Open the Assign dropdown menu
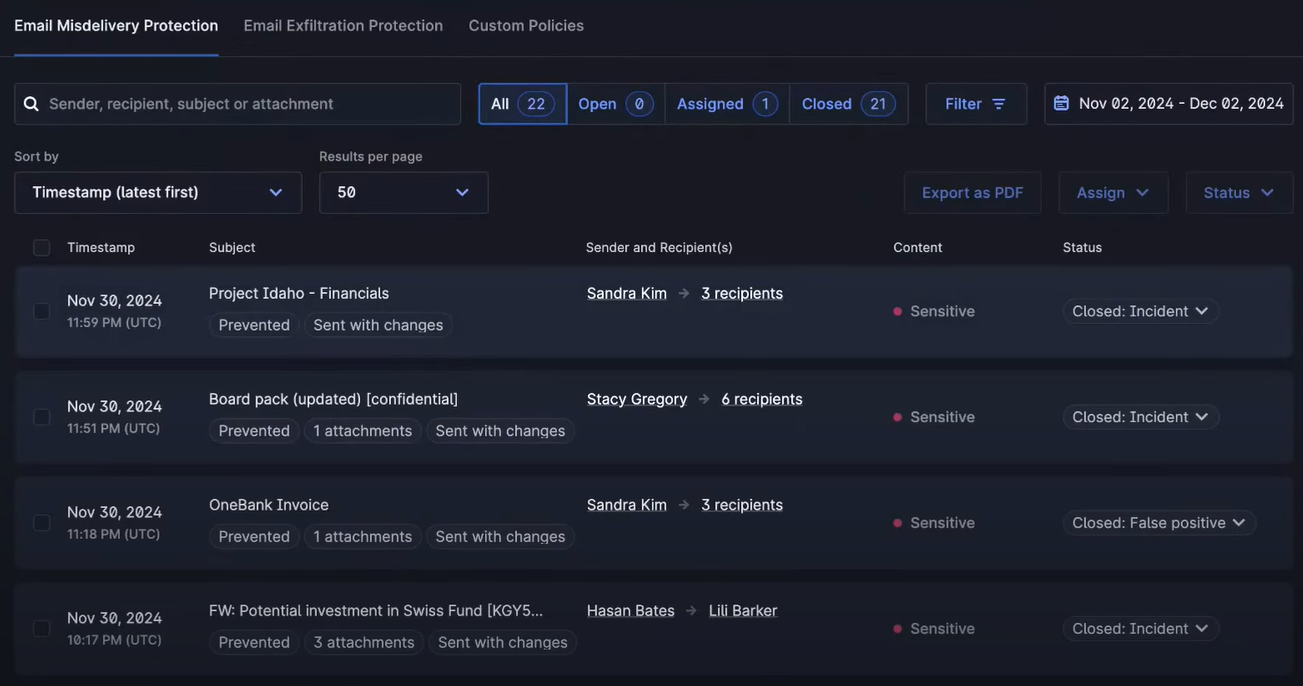1303x686 pixels. [x=1112, y=192]
